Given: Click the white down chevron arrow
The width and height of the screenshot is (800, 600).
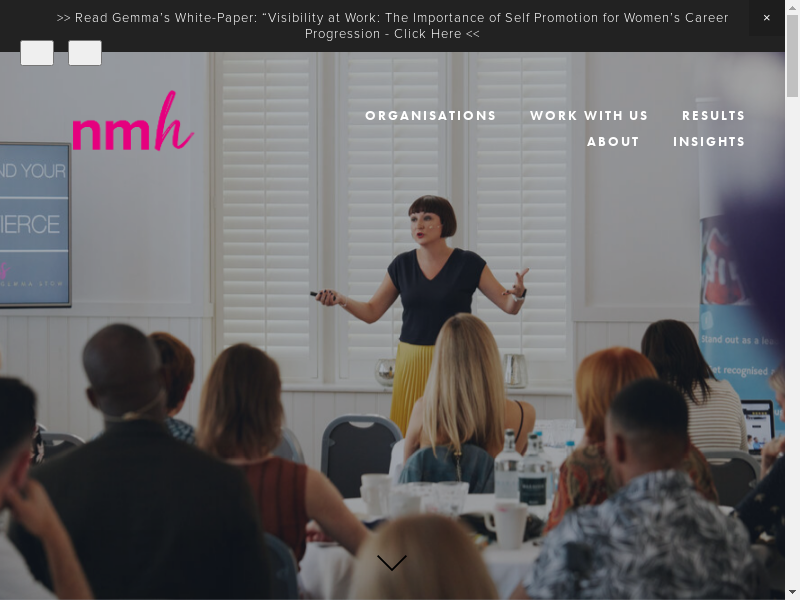Looking at the screenshot, I should click(392, 562).
